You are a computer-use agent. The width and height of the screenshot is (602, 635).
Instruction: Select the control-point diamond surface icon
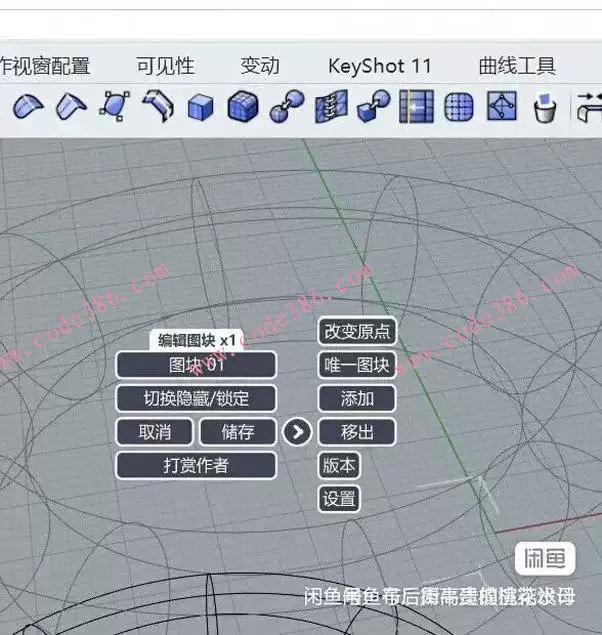pyautogui.click(x=502, y=106)
